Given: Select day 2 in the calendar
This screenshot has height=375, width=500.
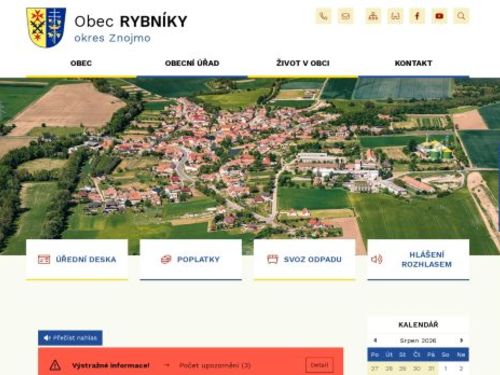Looking at the screenshot, I should pos(461,368).
